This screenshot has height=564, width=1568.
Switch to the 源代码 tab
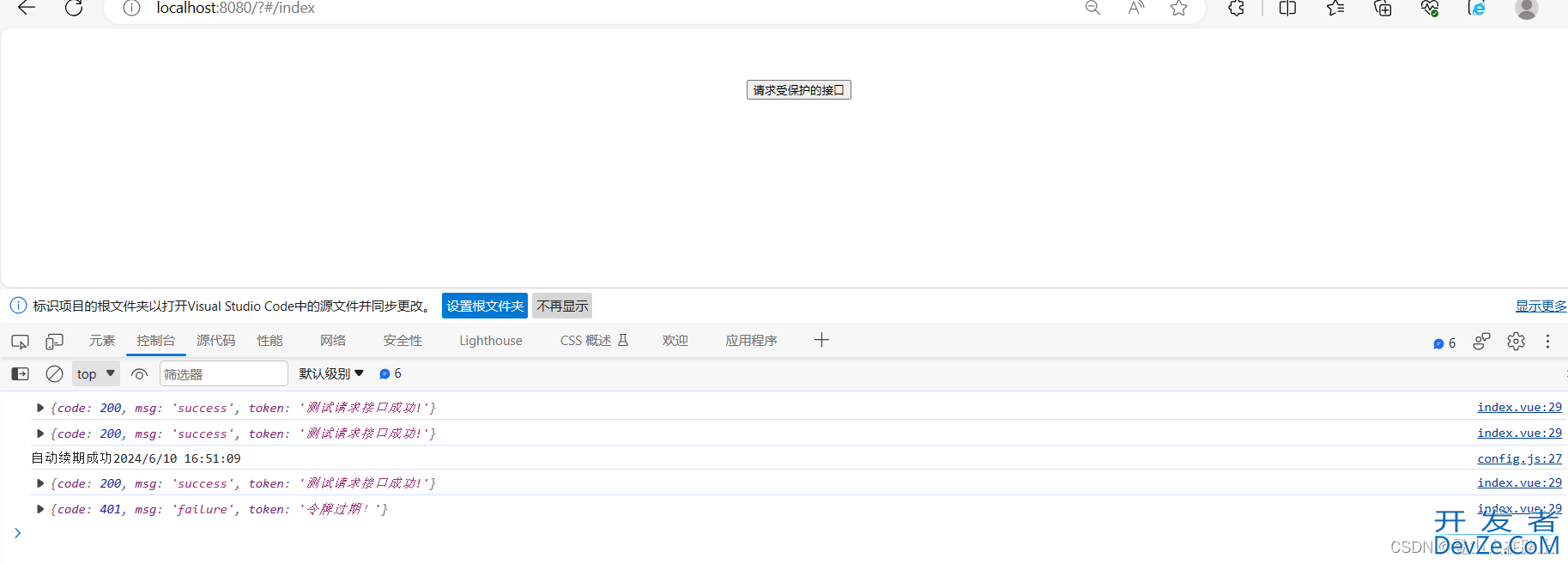pos(215,341)
